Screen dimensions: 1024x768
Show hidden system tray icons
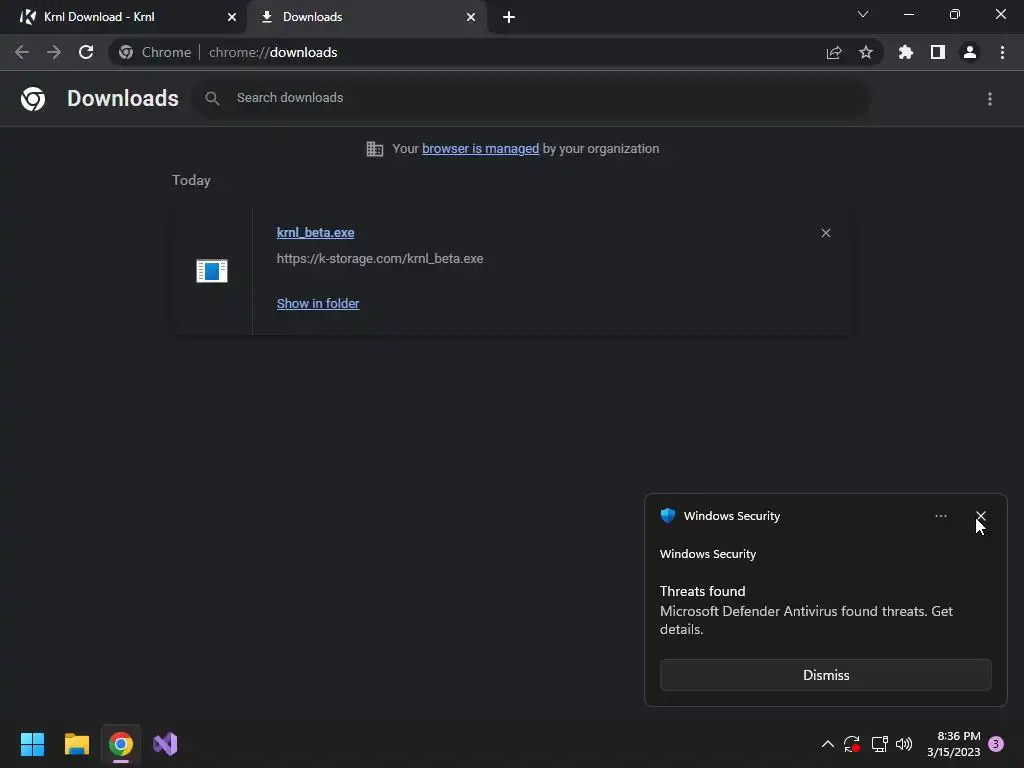(827, 744)
